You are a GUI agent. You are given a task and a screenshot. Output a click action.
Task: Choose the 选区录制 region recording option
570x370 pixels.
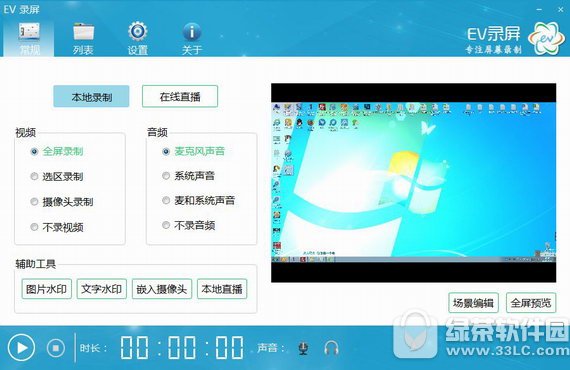pyautogui.click(x=57, y=177)
